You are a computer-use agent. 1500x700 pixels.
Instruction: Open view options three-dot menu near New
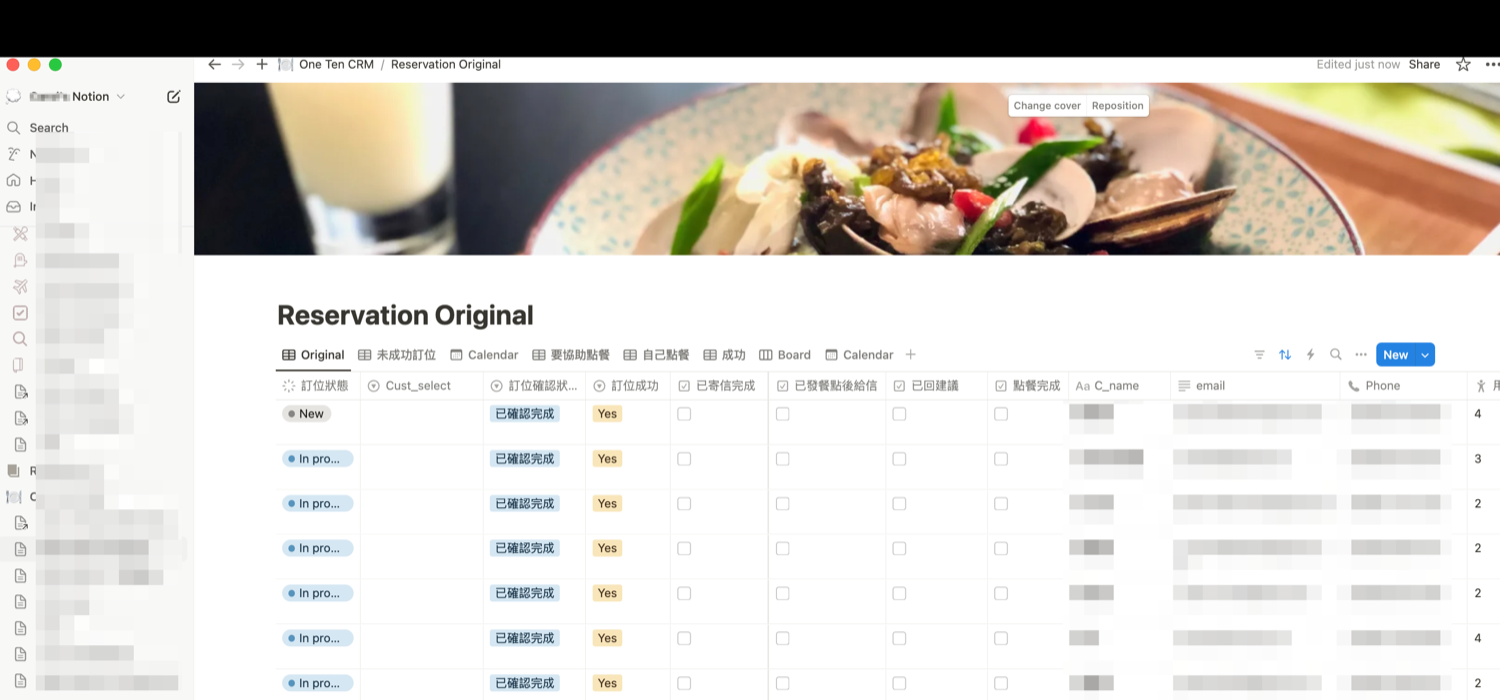[x=1361, y=355]
